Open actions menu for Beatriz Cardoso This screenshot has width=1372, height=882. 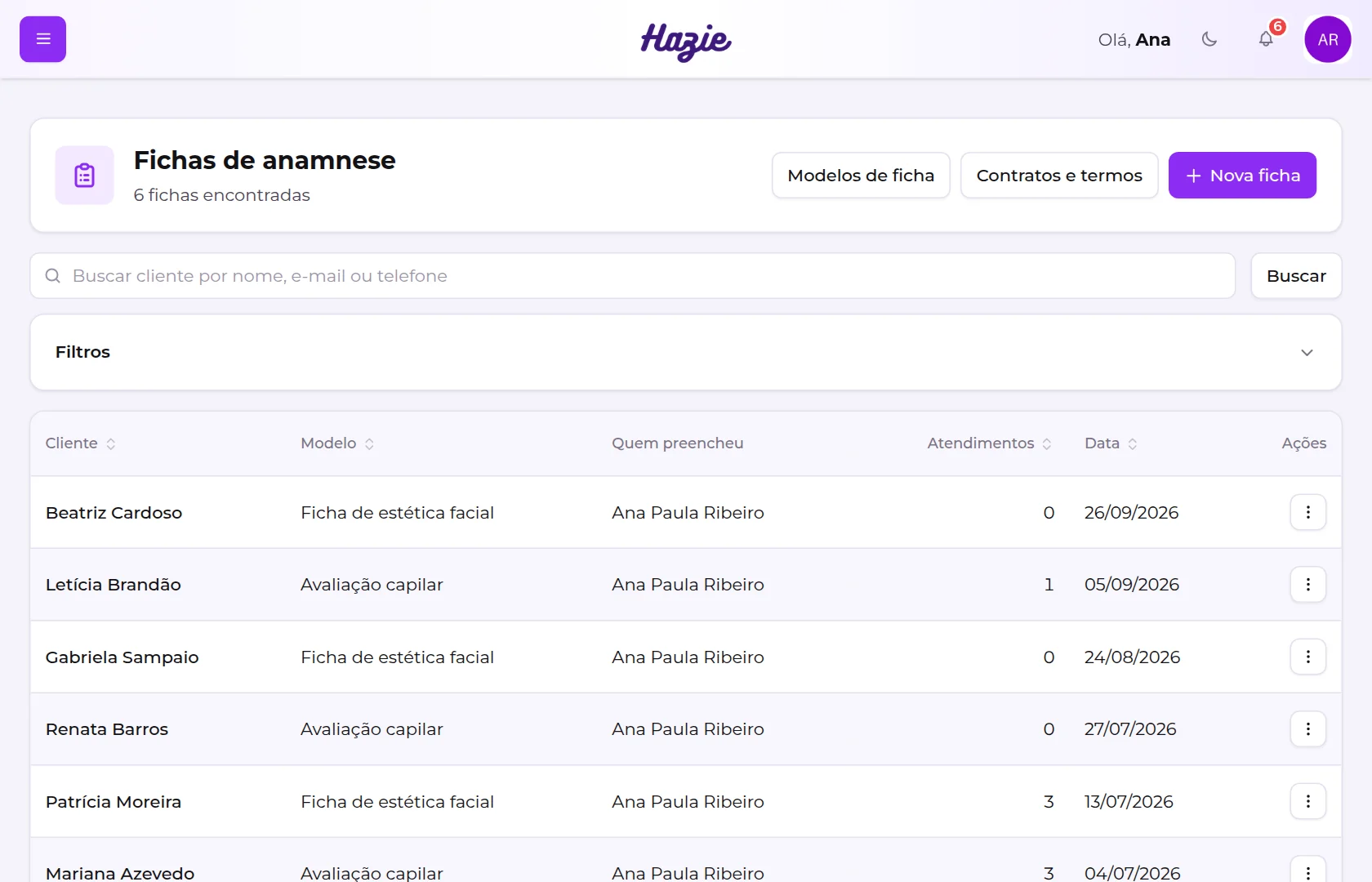tap(1308, 512)
